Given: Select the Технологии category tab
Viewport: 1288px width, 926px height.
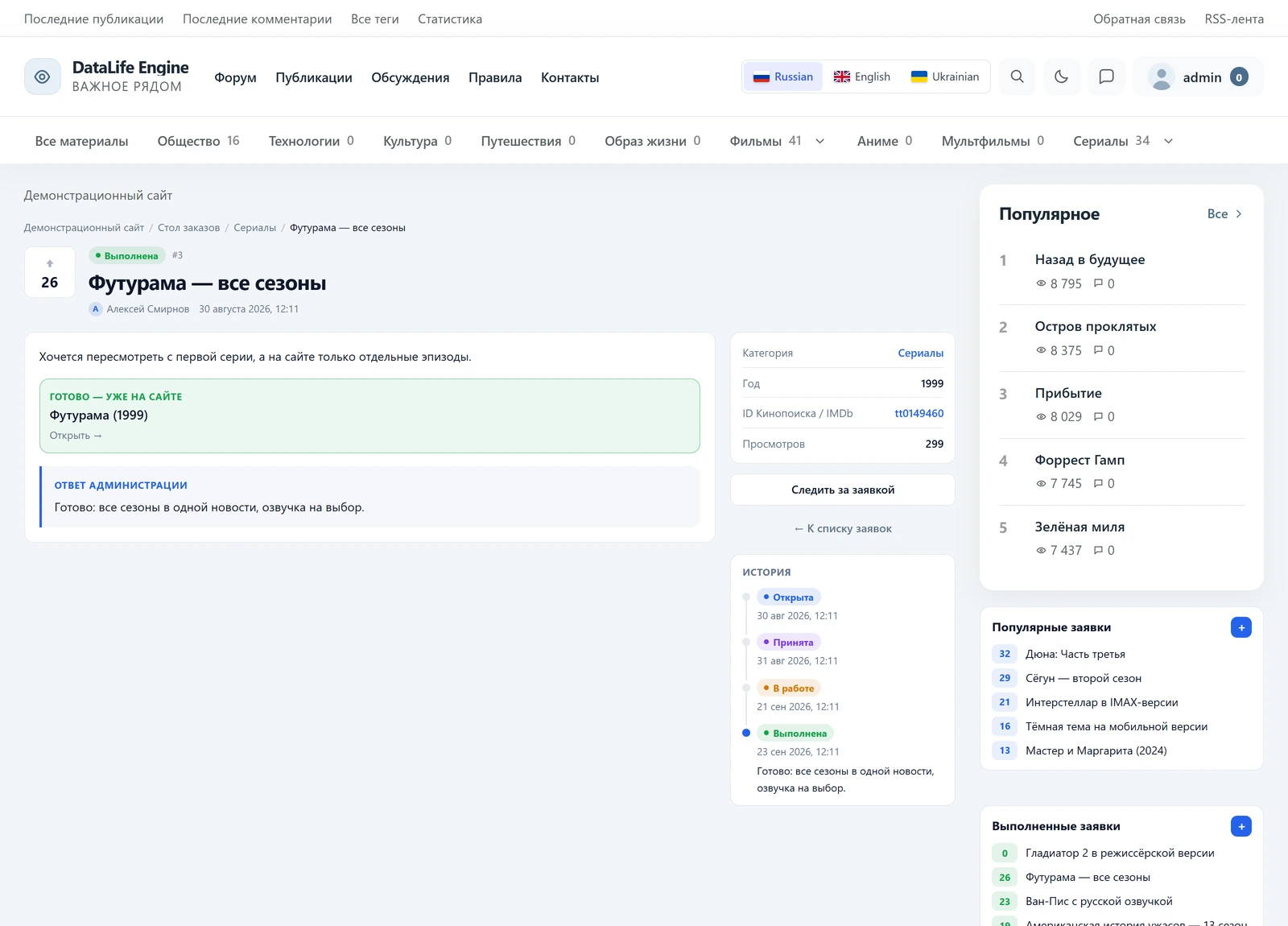Looking at the screenshot, I should [311, 141].
